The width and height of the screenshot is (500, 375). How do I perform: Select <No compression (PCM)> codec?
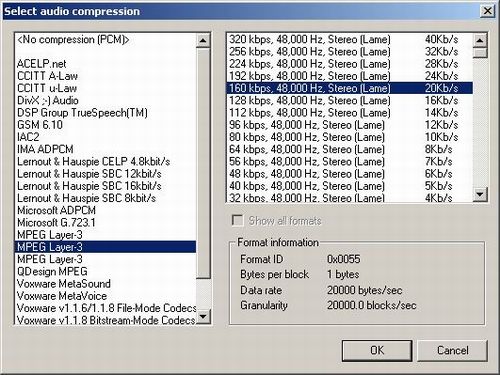[x=105, y=39]
